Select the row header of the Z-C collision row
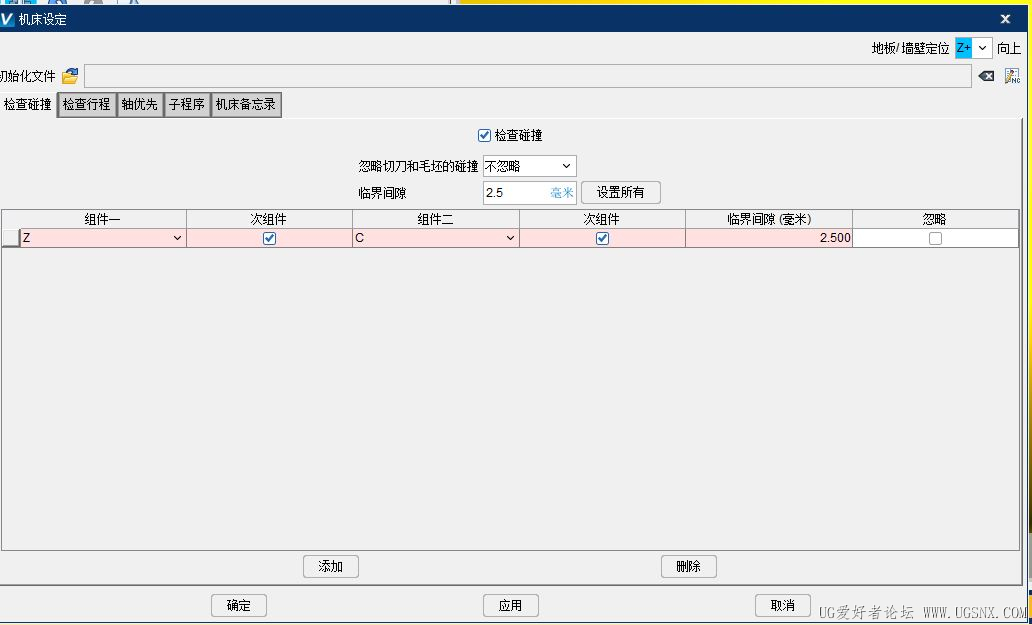Viewport: 1032px width, 625px height. point(11,238)
